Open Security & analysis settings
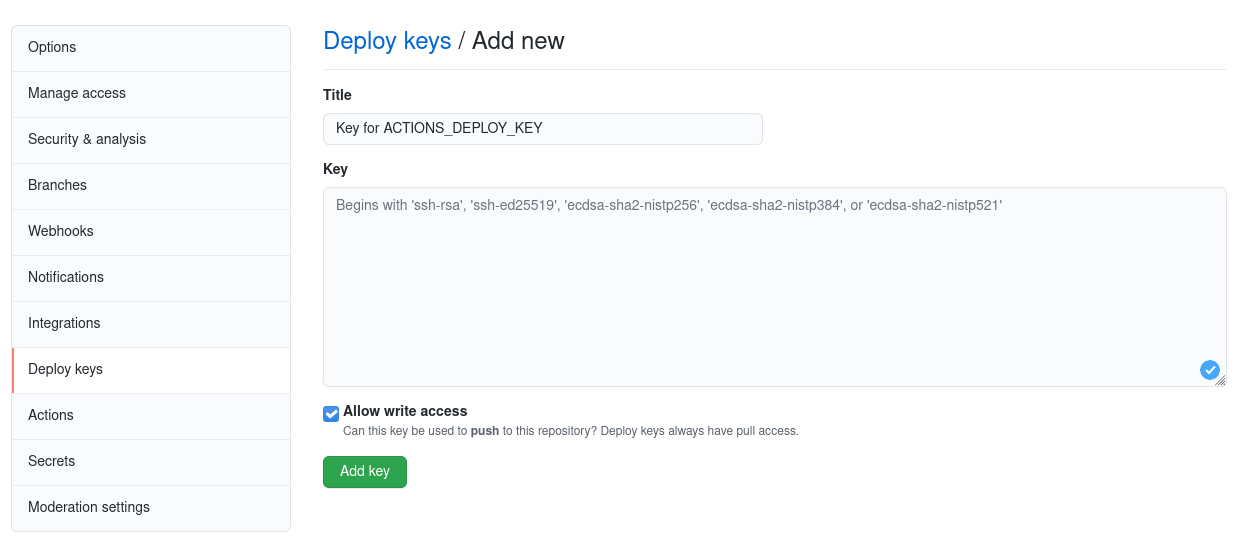1243x558 pixels. pos(151,140)
